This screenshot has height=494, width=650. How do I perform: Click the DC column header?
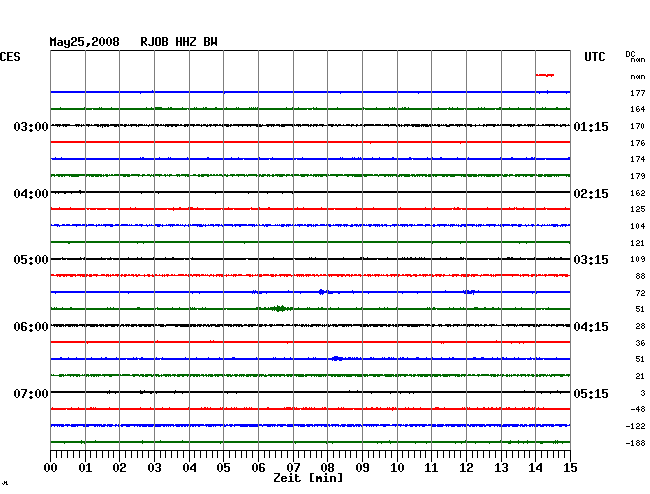630,54
